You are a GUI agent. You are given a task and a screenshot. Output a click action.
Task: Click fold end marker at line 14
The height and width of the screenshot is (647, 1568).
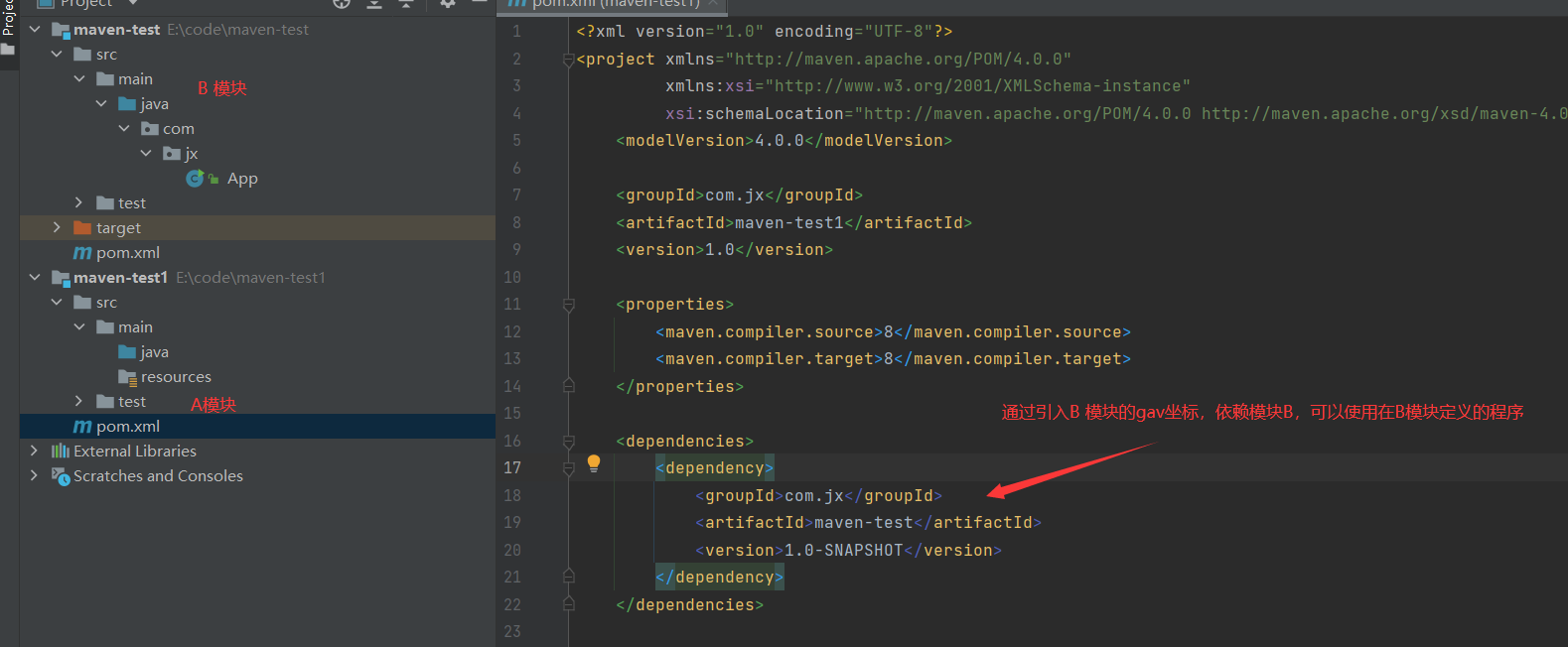tap(569, 385)
